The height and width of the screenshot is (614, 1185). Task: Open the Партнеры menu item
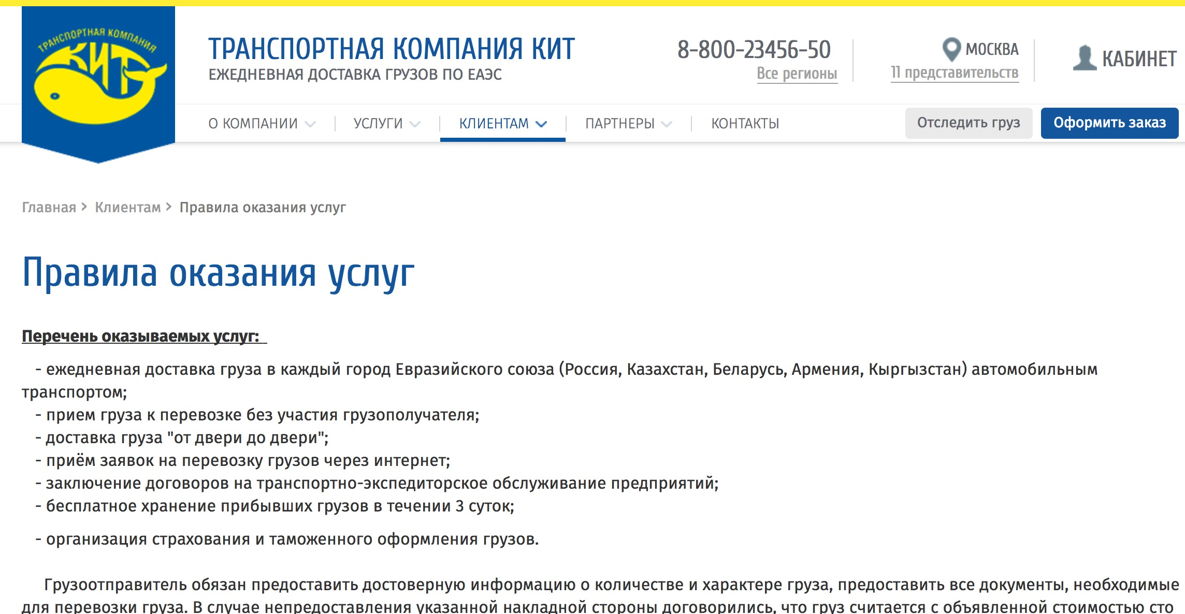(620, 124)
